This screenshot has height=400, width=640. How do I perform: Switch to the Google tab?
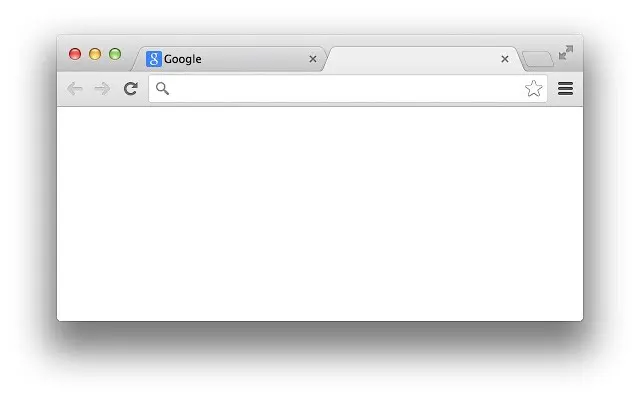click(x=229, y=59)
